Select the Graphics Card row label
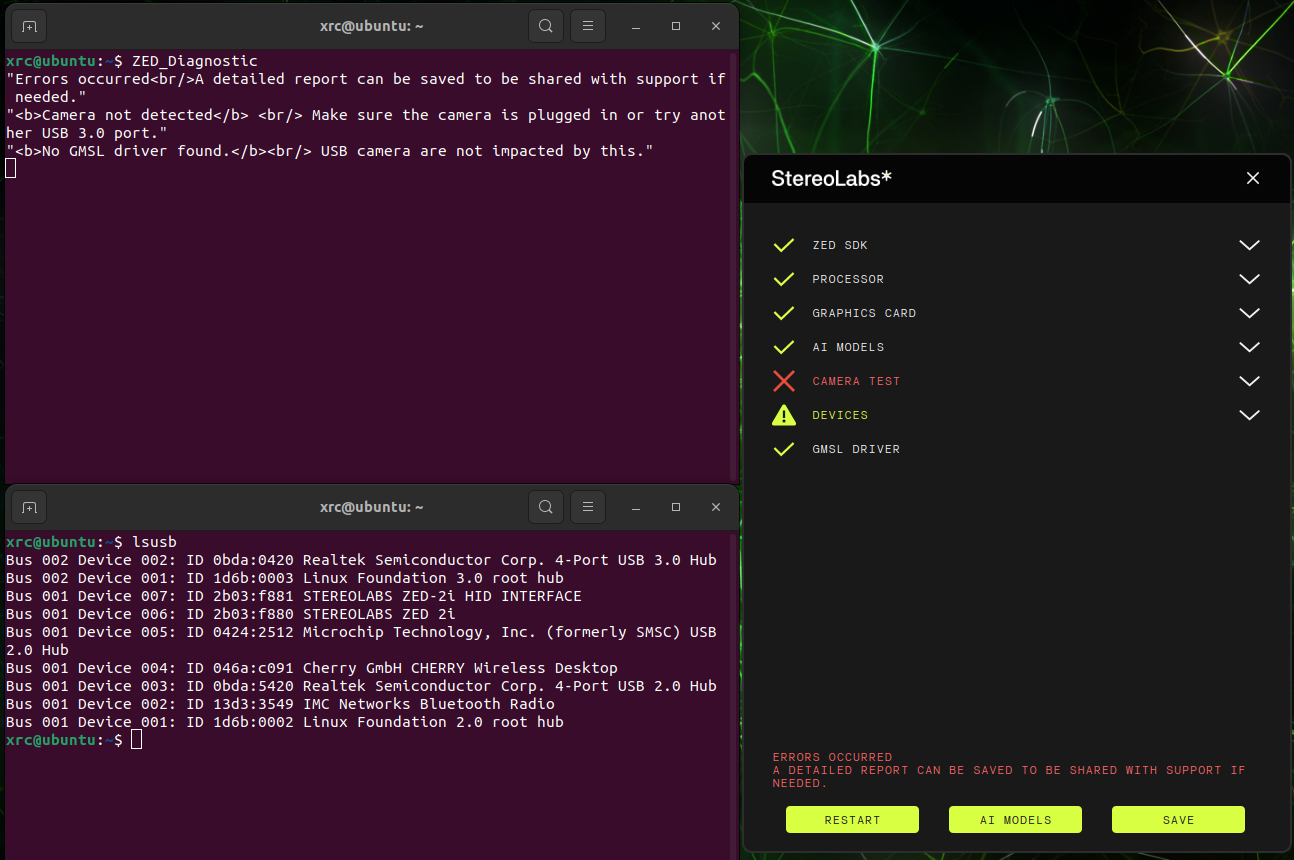 coord(864,313)
